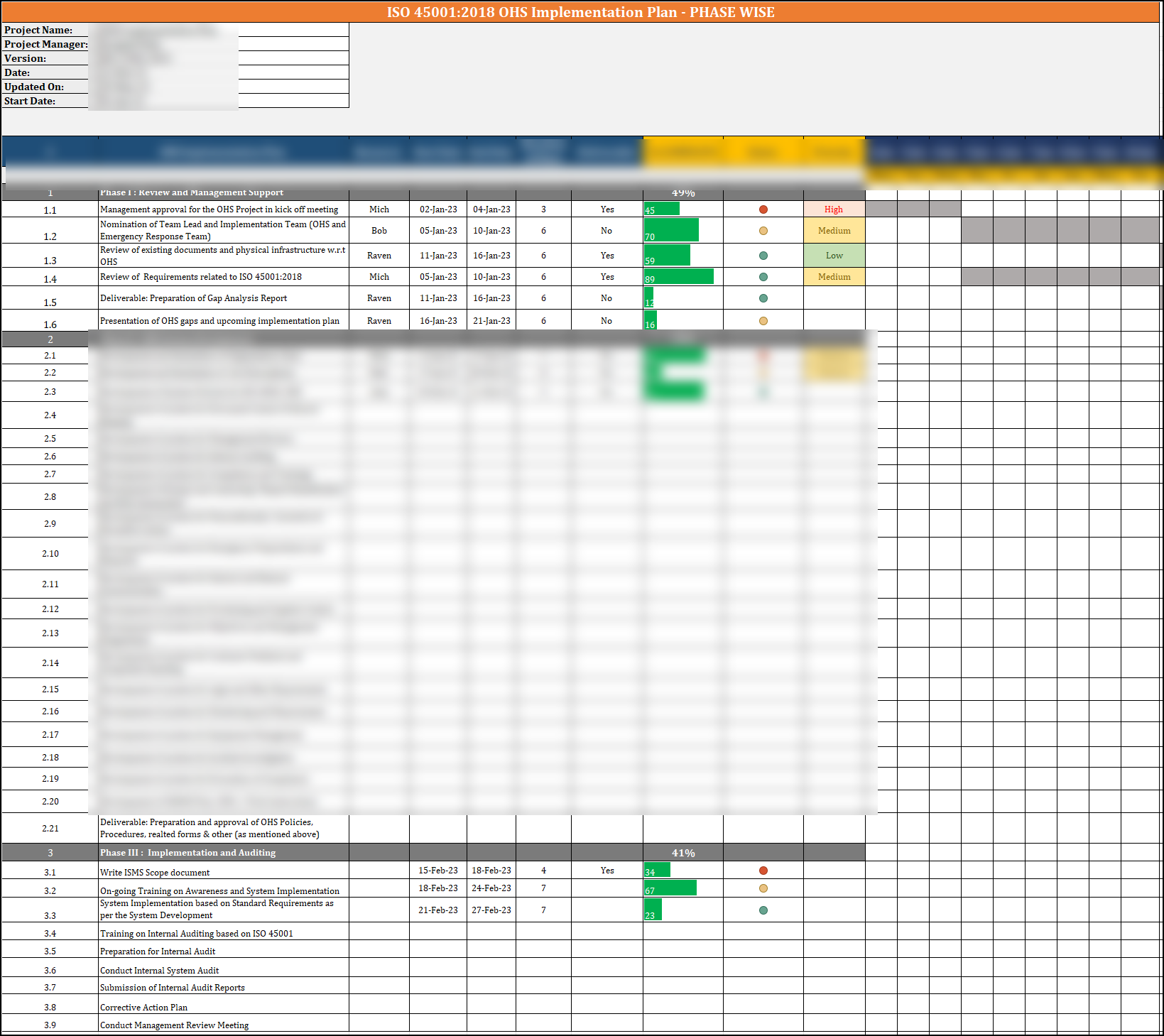Select the Phase III Implementation and Auditing header

pyautogui.click(x=187, y=852)
